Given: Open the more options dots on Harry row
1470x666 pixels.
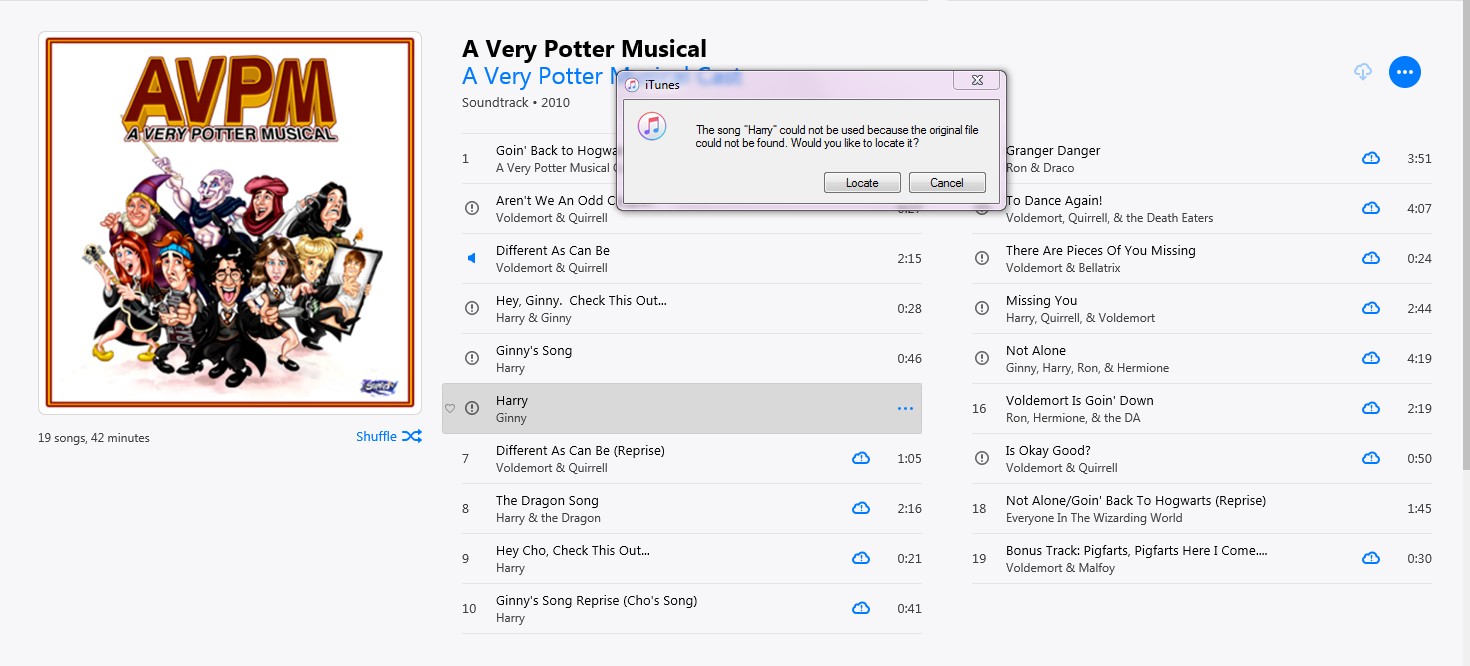Looking at the screenshot, I should 905,409.
